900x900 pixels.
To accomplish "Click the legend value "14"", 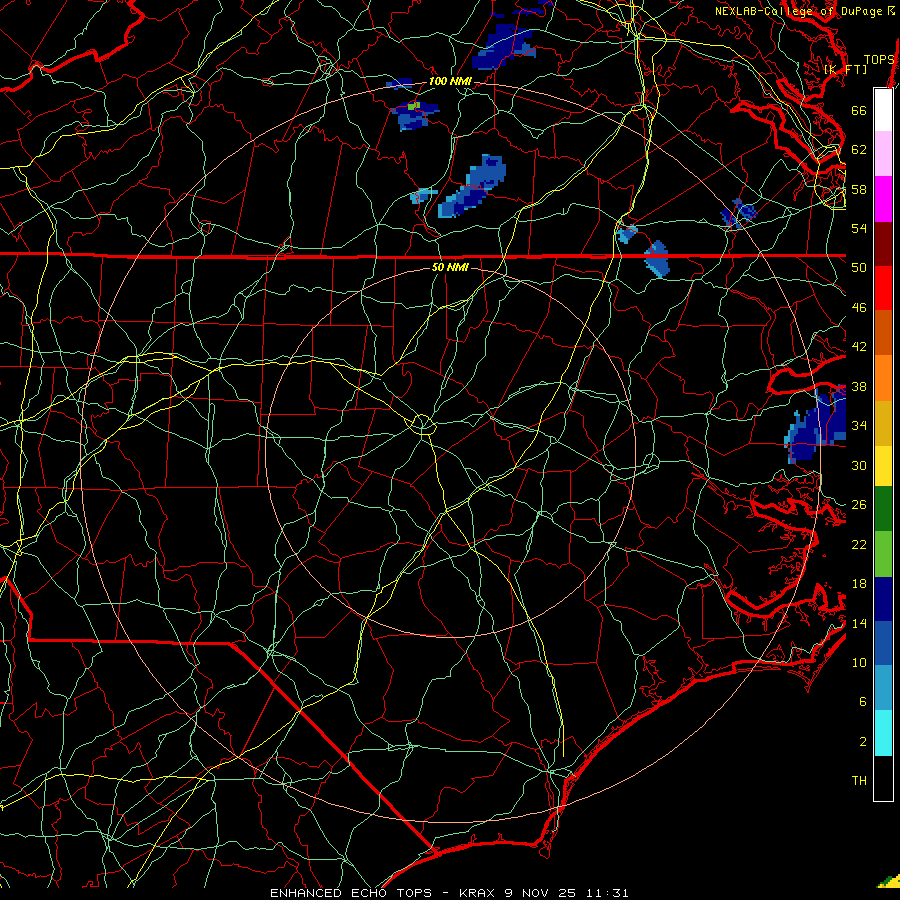I will pyautogui.click(x=859, y=623).
